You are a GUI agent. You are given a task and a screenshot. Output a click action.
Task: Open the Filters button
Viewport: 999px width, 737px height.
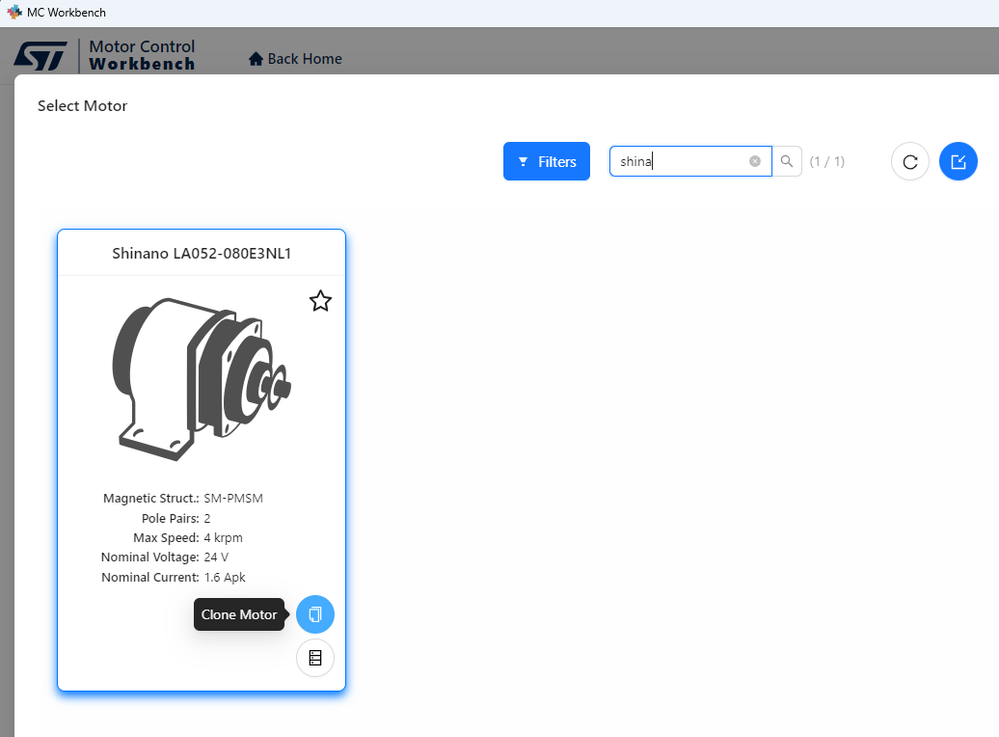pos(547,161)
